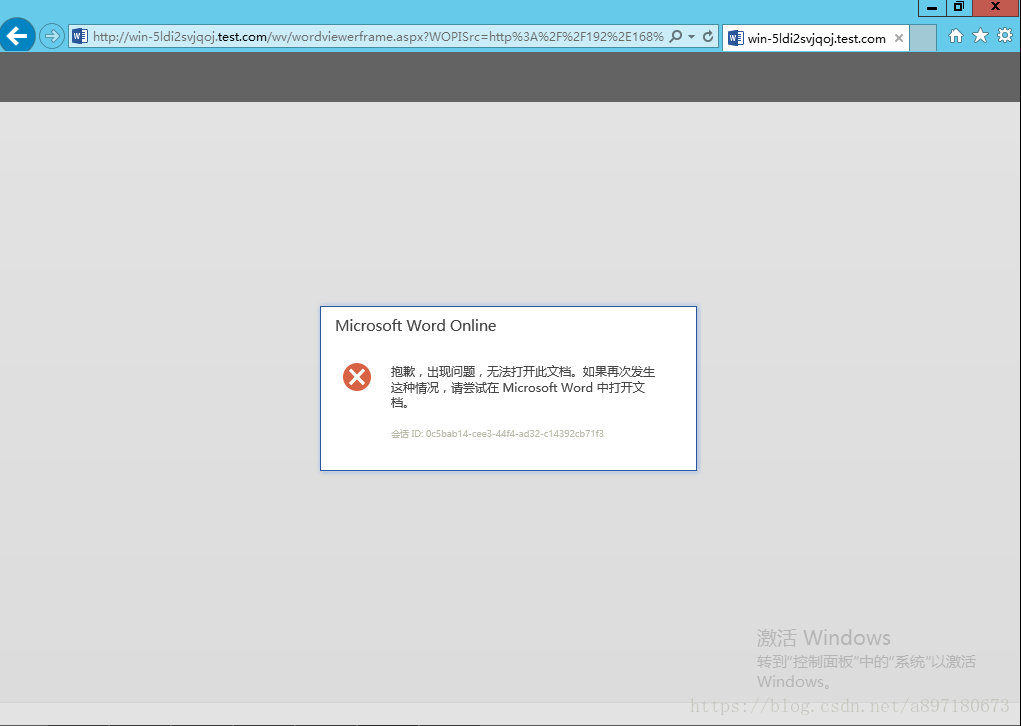The height and width of the screenshot is (726, 1021).
Task: Refresh the page with the reload icon
Action: (708, 36)
